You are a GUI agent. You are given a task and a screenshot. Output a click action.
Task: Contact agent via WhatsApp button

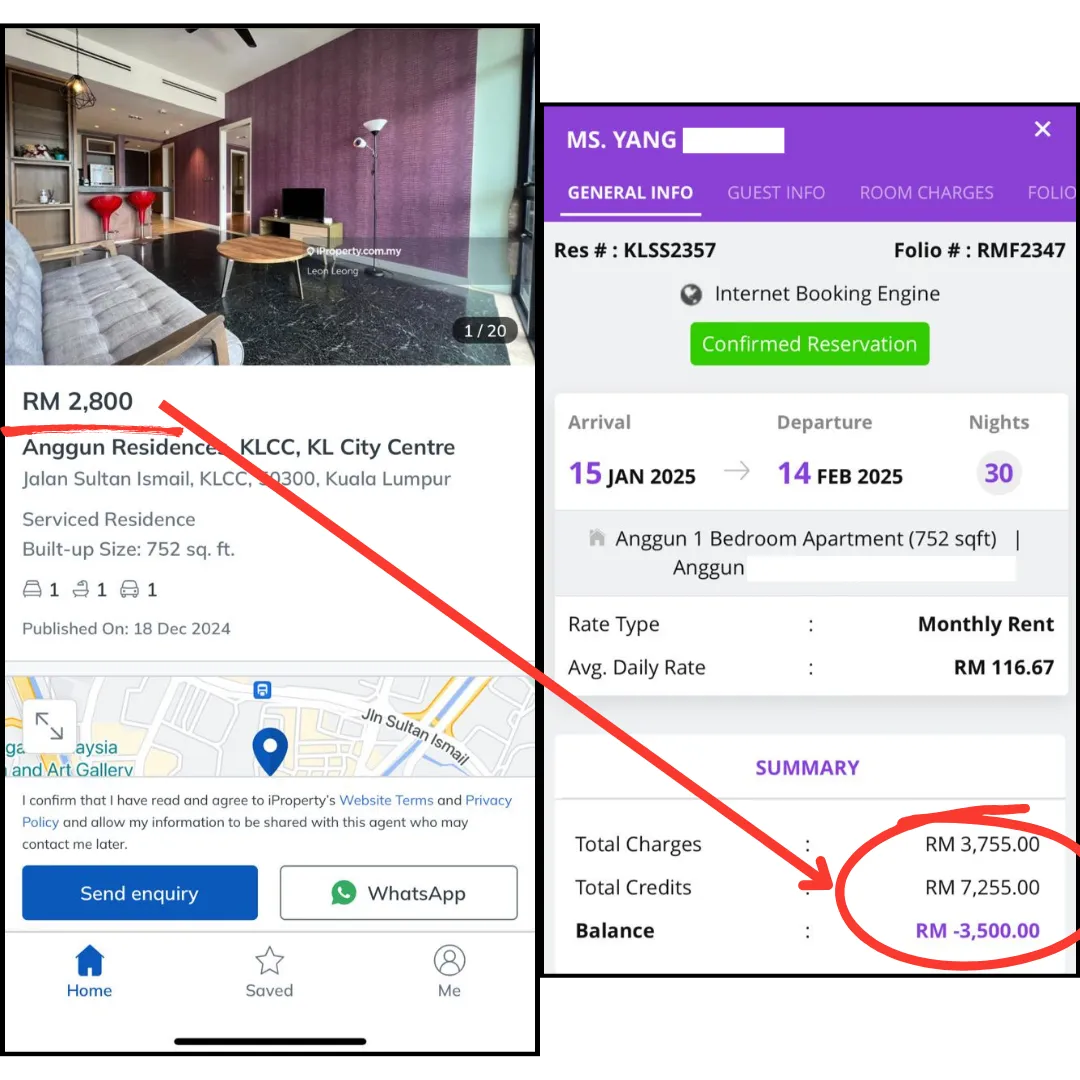(399, 893)
